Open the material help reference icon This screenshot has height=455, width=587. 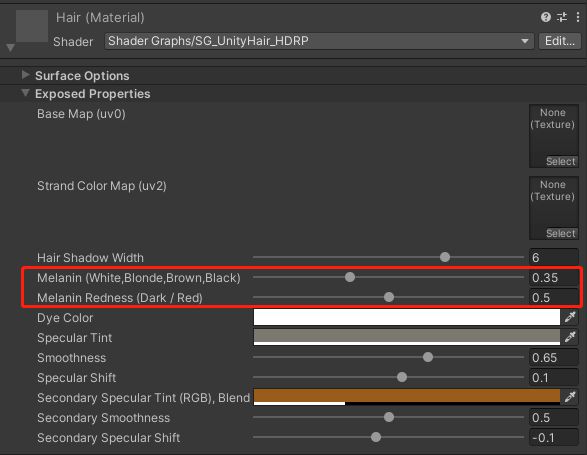(546, 17)
